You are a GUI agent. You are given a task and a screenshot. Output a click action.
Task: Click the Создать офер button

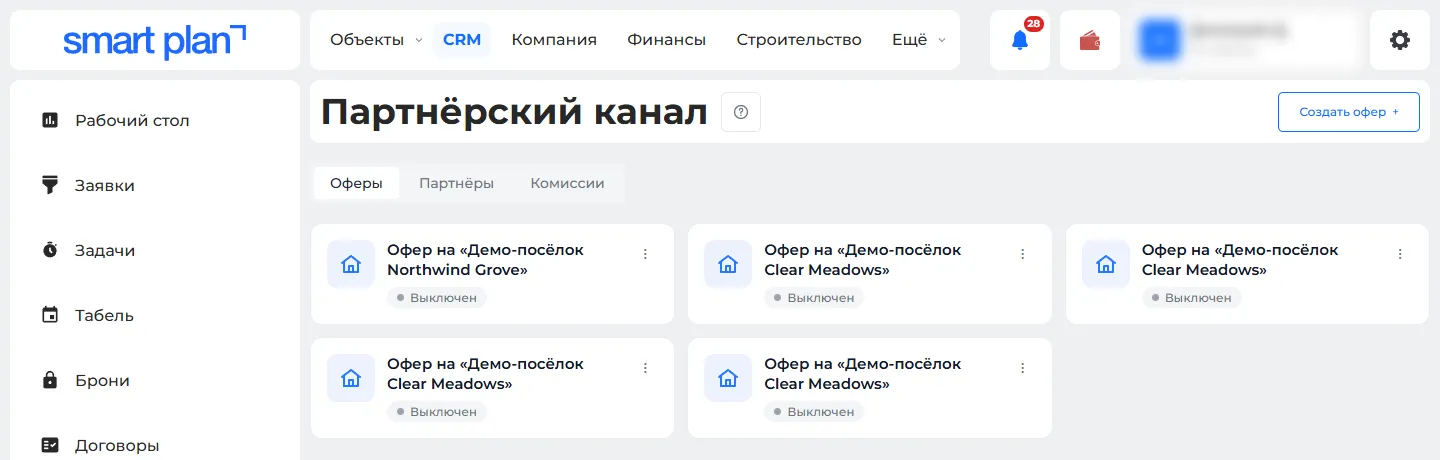click(x=1349, y=112)
